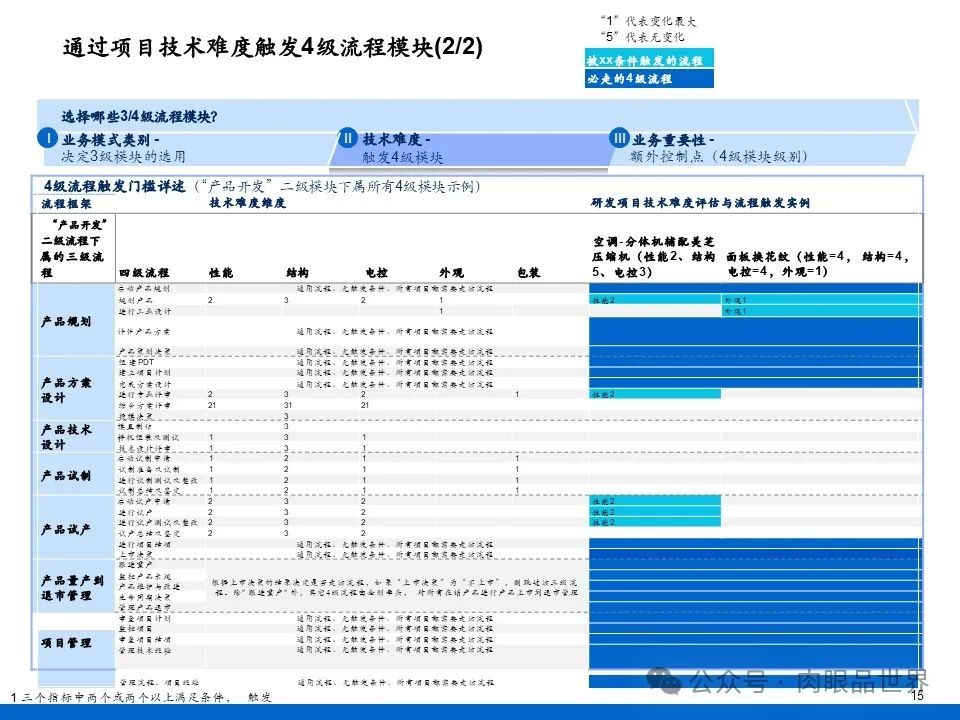Click the 面板换花纹 example column header
The height and width of the screenshot is (720, 960).
tap(817, 264)
